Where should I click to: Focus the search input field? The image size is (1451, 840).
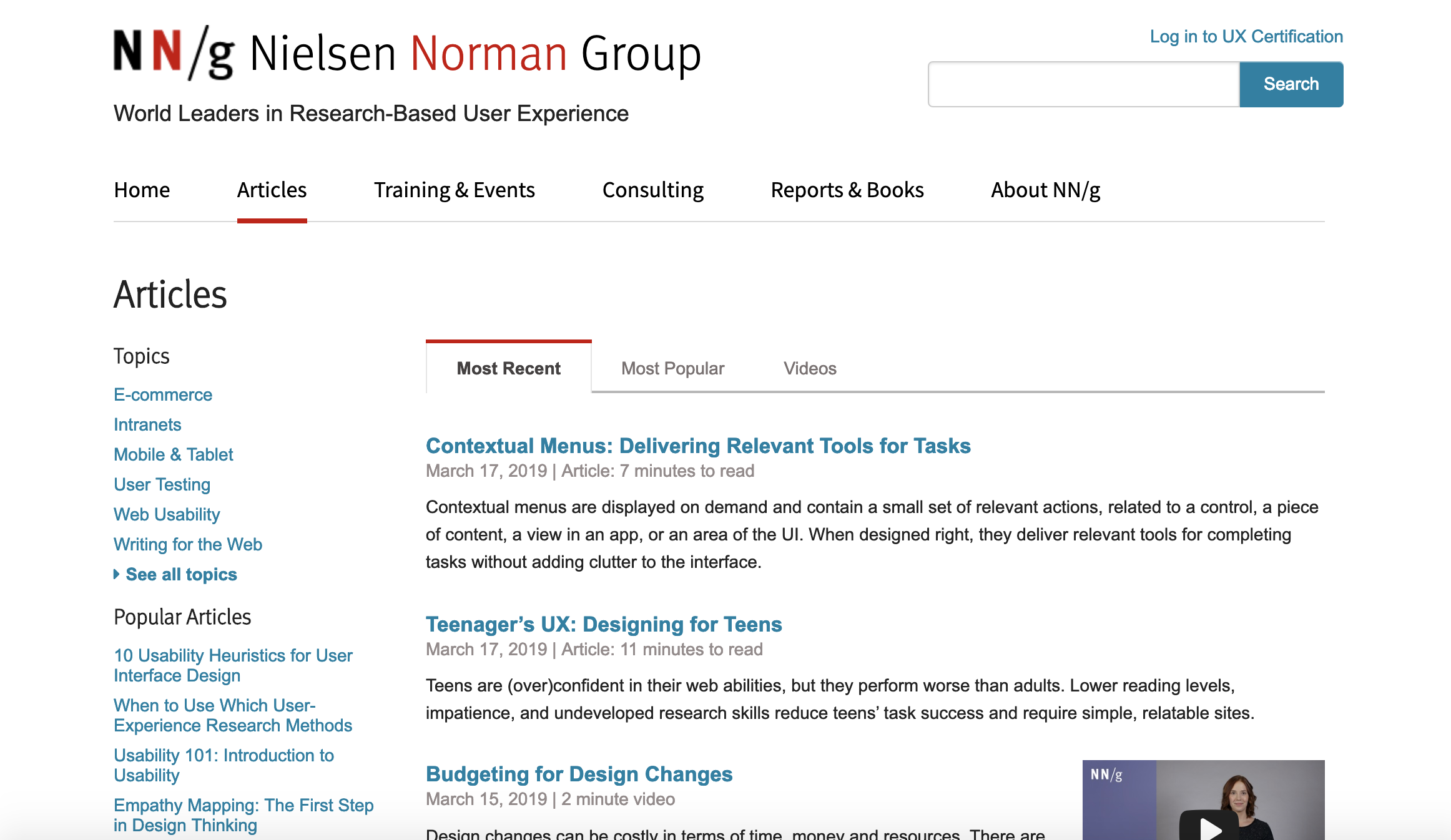tap(1084, 84)
